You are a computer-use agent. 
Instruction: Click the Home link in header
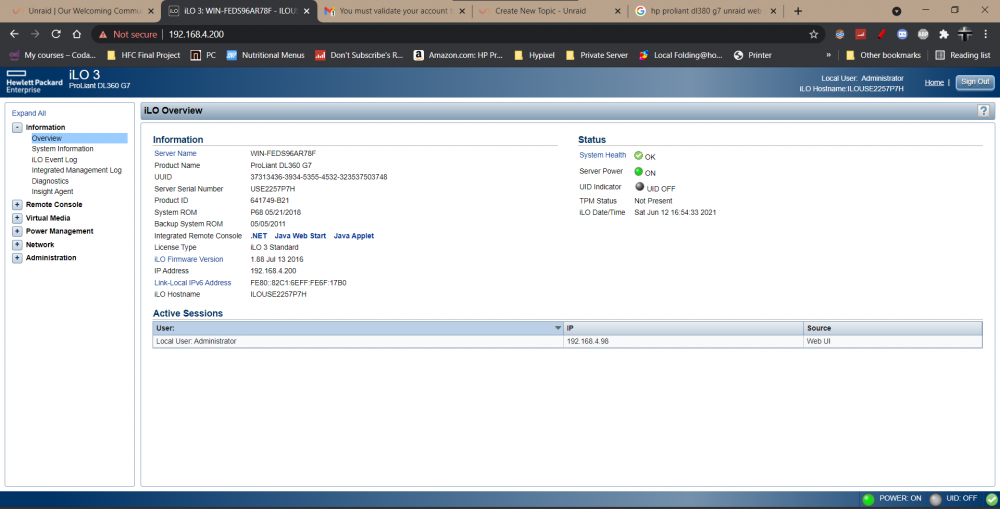click(x=934, y=82)
